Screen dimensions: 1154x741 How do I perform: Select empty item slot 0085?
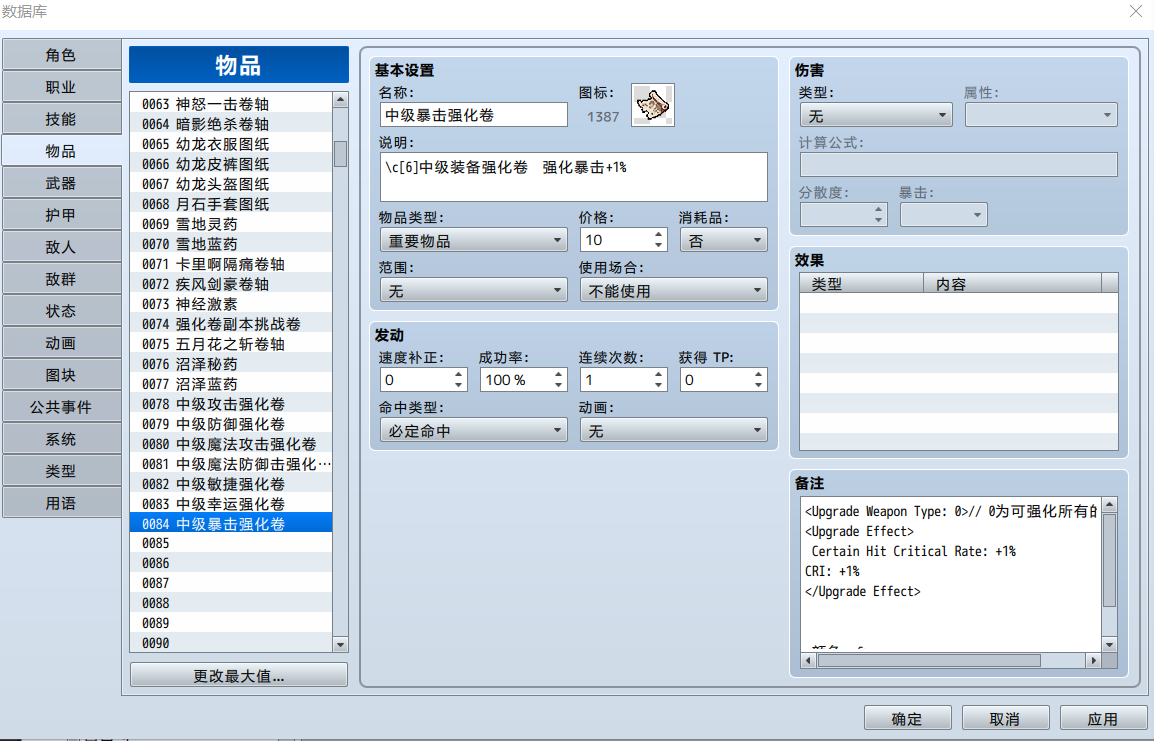click(x=231, y=543)
